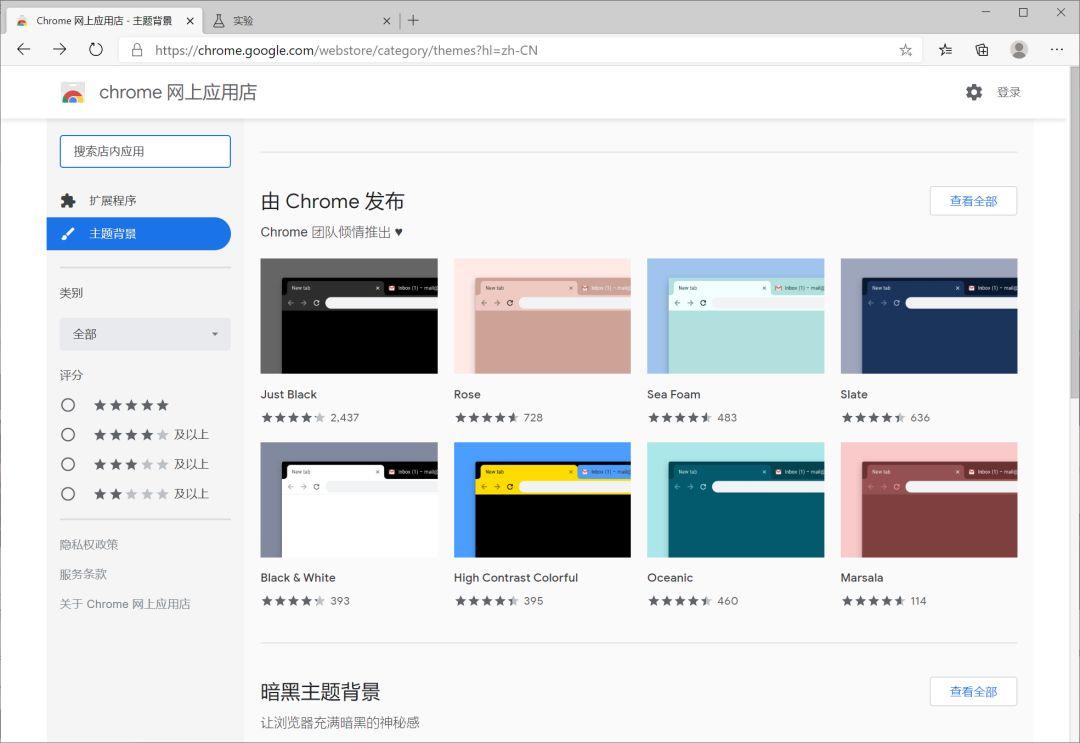This screenshot has width=1080, height=743.
Task: Click 查看全部 for 暗黑主题背景
Action: point(973,691)
